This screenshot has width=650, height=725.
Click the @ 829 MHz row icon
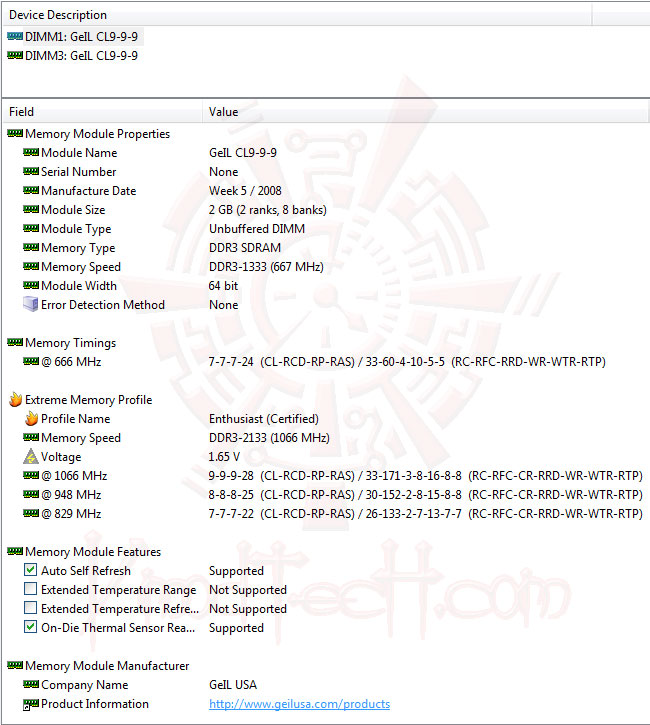click(x=31, y=513)
